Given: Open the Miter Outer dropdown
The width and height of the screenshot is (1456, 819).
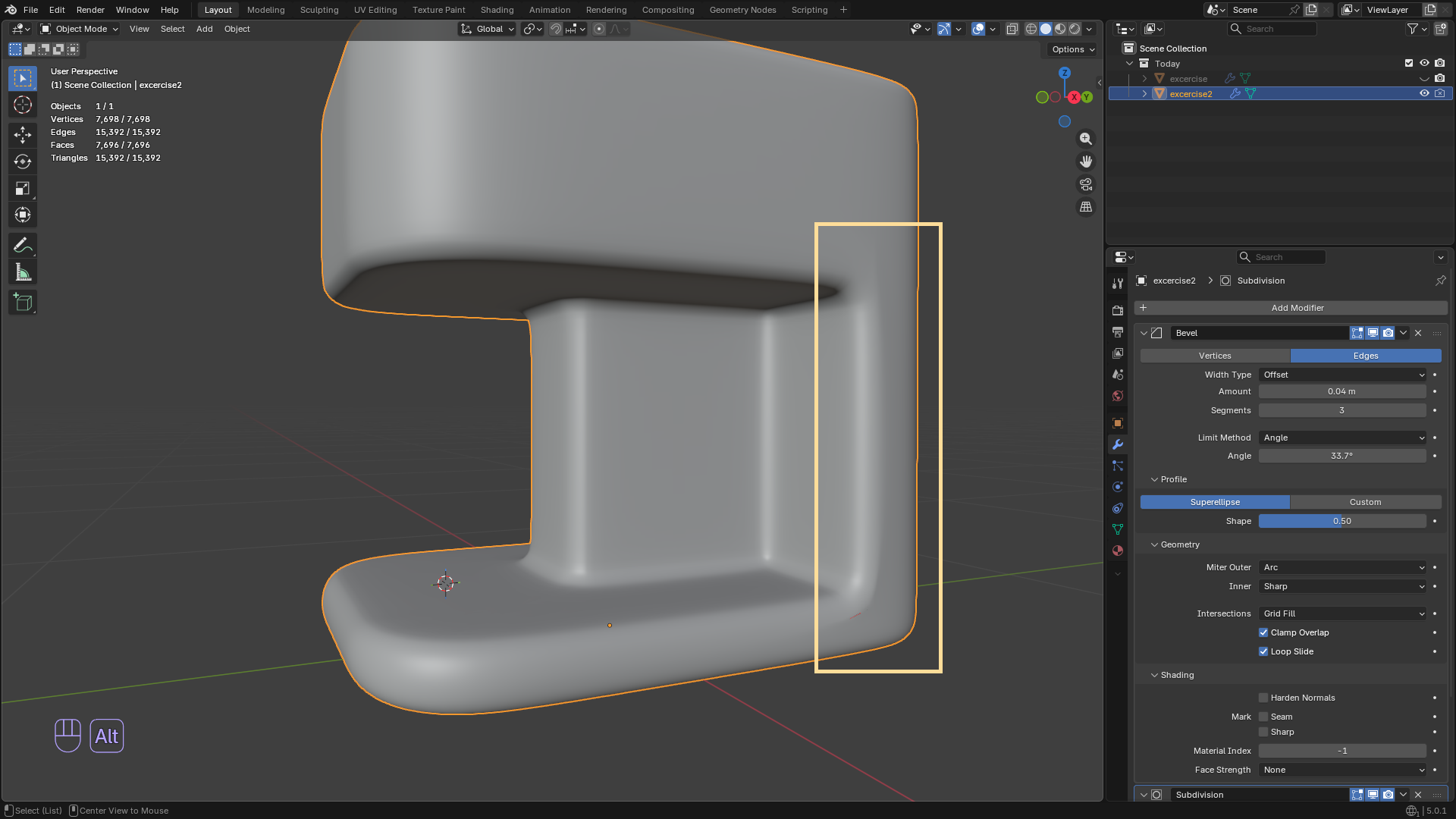Looking at the screenshot, I should click(1342, 567).
